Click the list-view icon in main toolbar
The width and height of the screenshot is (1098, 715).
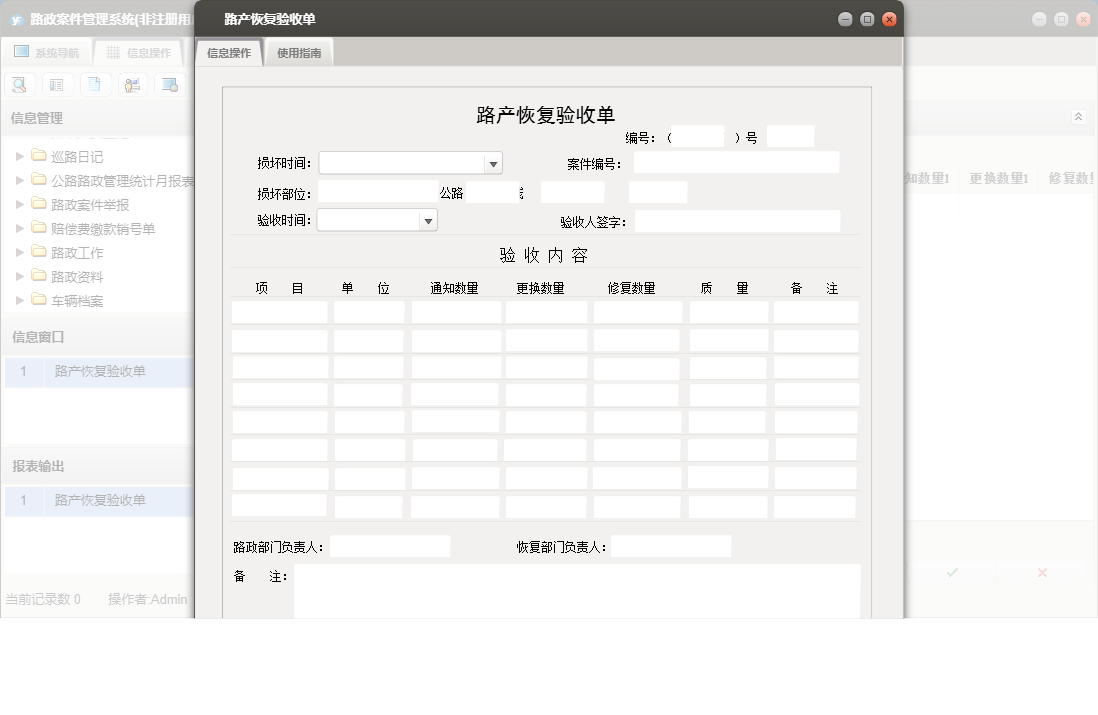[57, 85]
